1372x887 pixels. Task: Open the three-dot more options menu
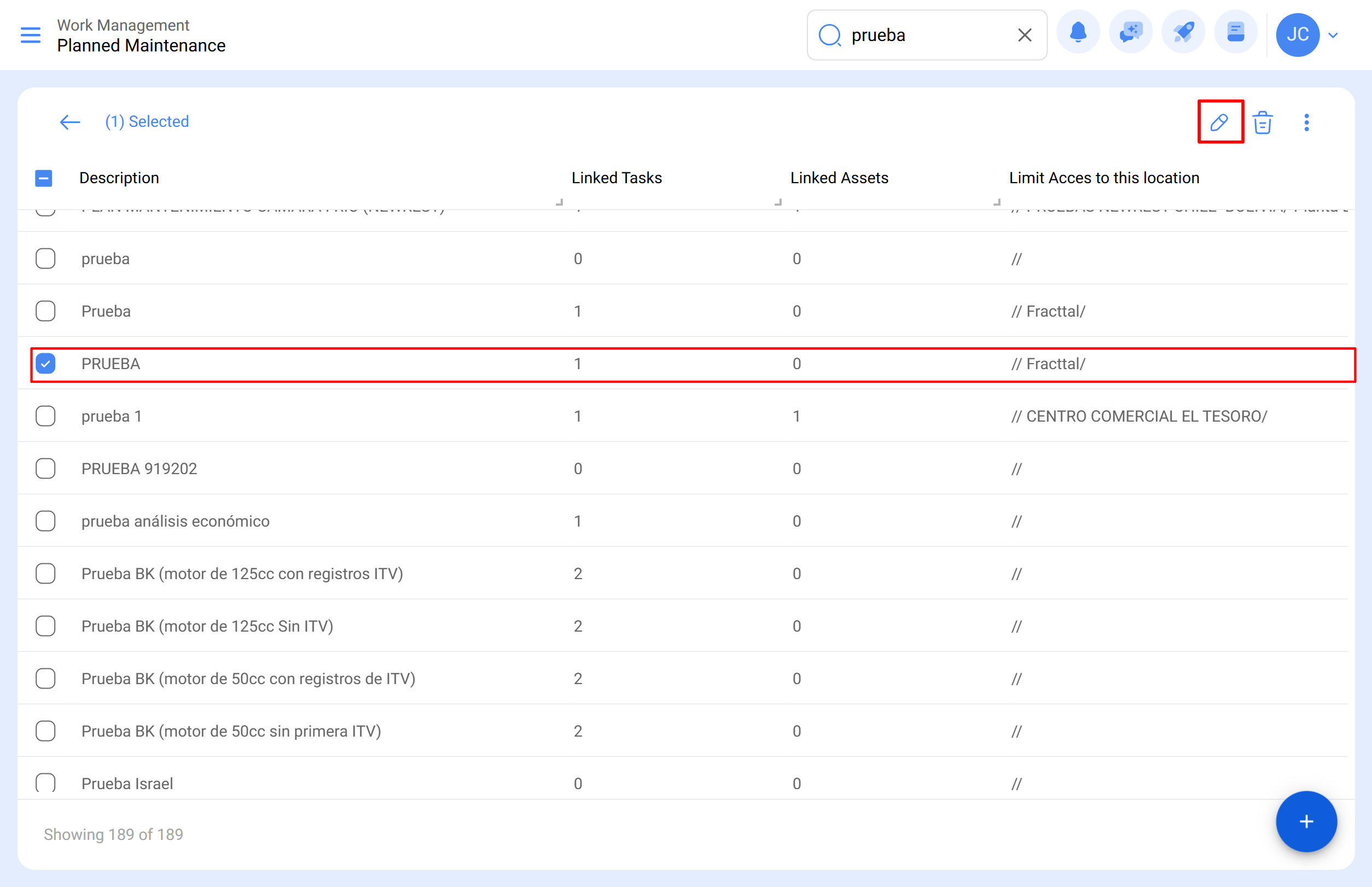pos(1306,122)
